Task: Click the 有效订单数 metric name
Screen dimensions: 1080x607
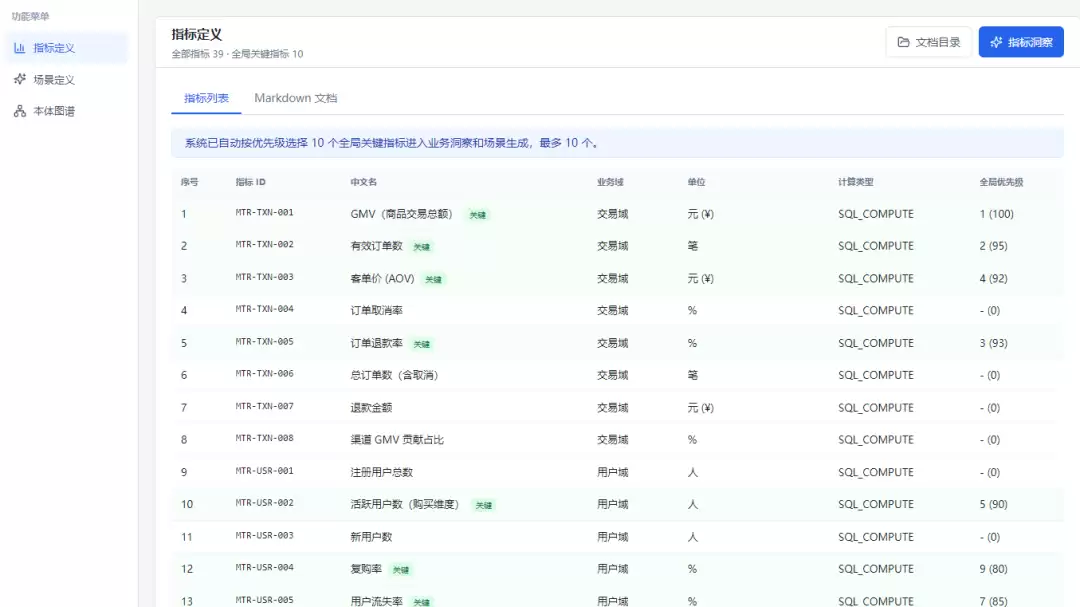Action: pyautogui.click(x=376, y=246)
